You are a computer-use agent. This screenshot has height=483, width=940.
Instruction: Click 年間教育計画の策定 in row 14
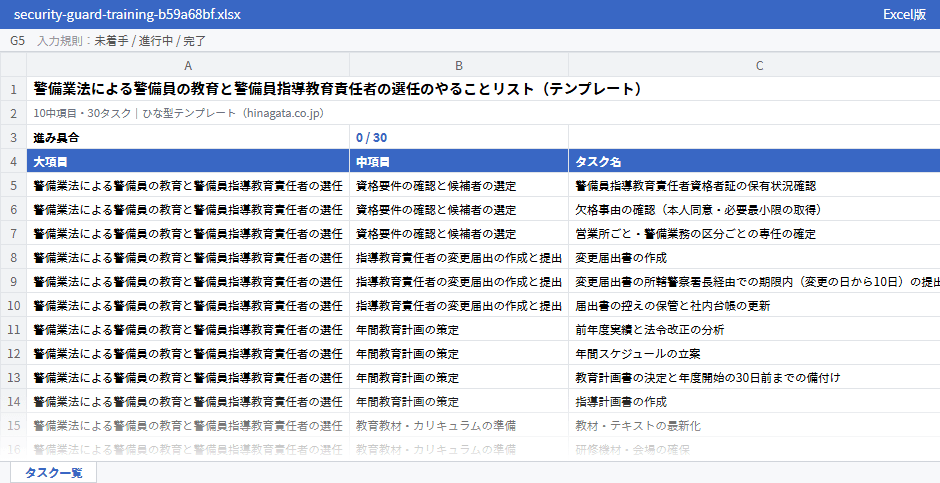[459, 401]
